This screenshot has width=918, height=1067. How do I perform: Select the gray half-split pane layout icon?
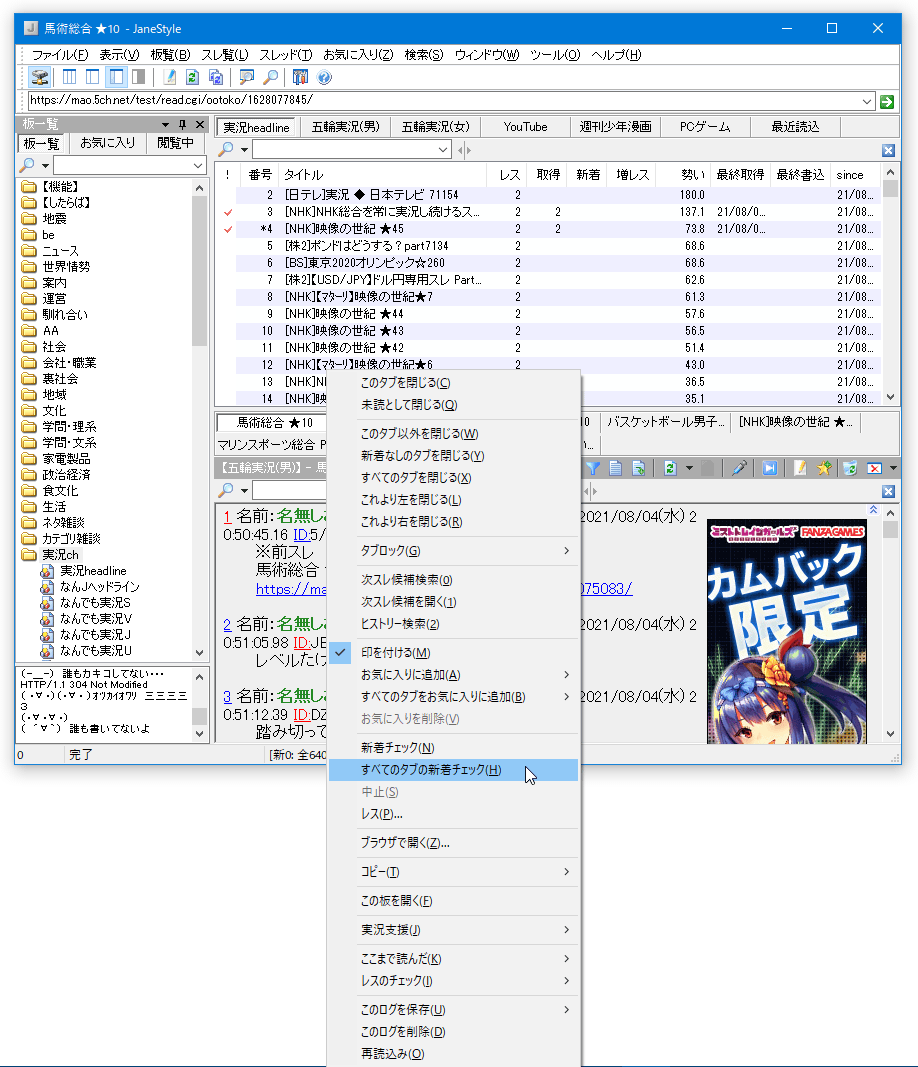point(139,78)
